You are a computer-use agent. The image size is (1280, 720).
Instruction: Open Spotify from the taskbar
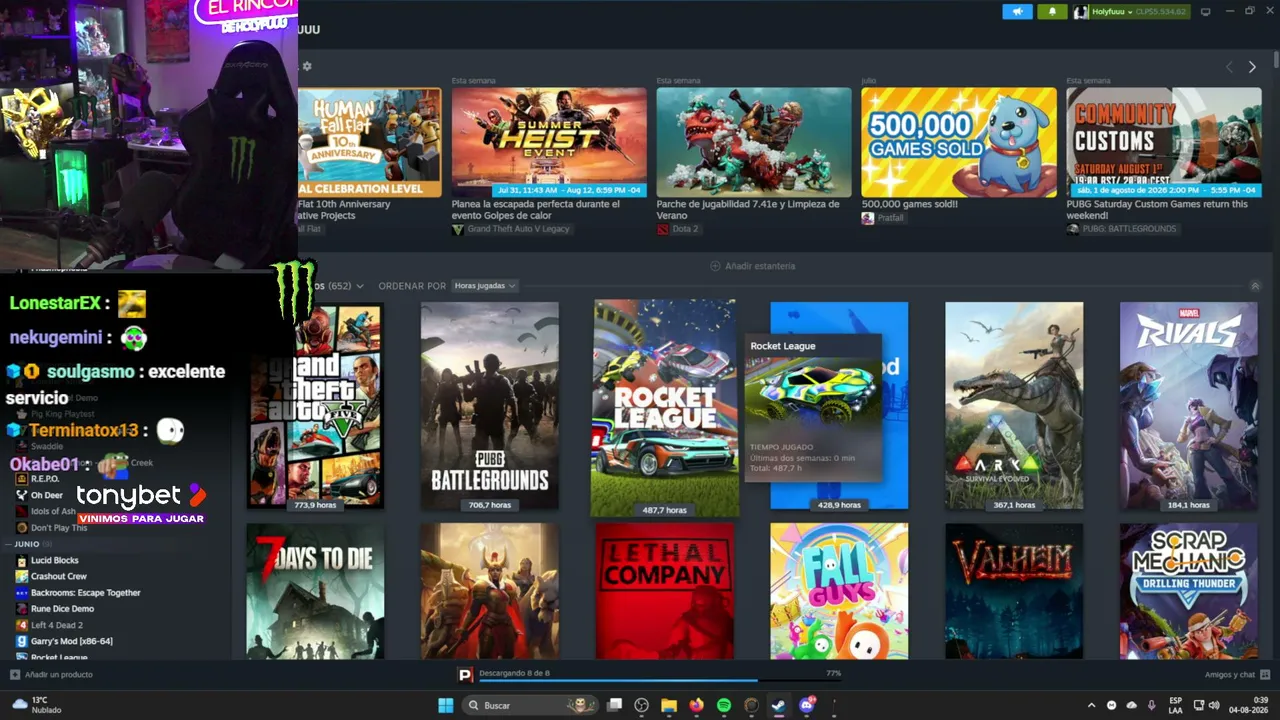[724, 705]
